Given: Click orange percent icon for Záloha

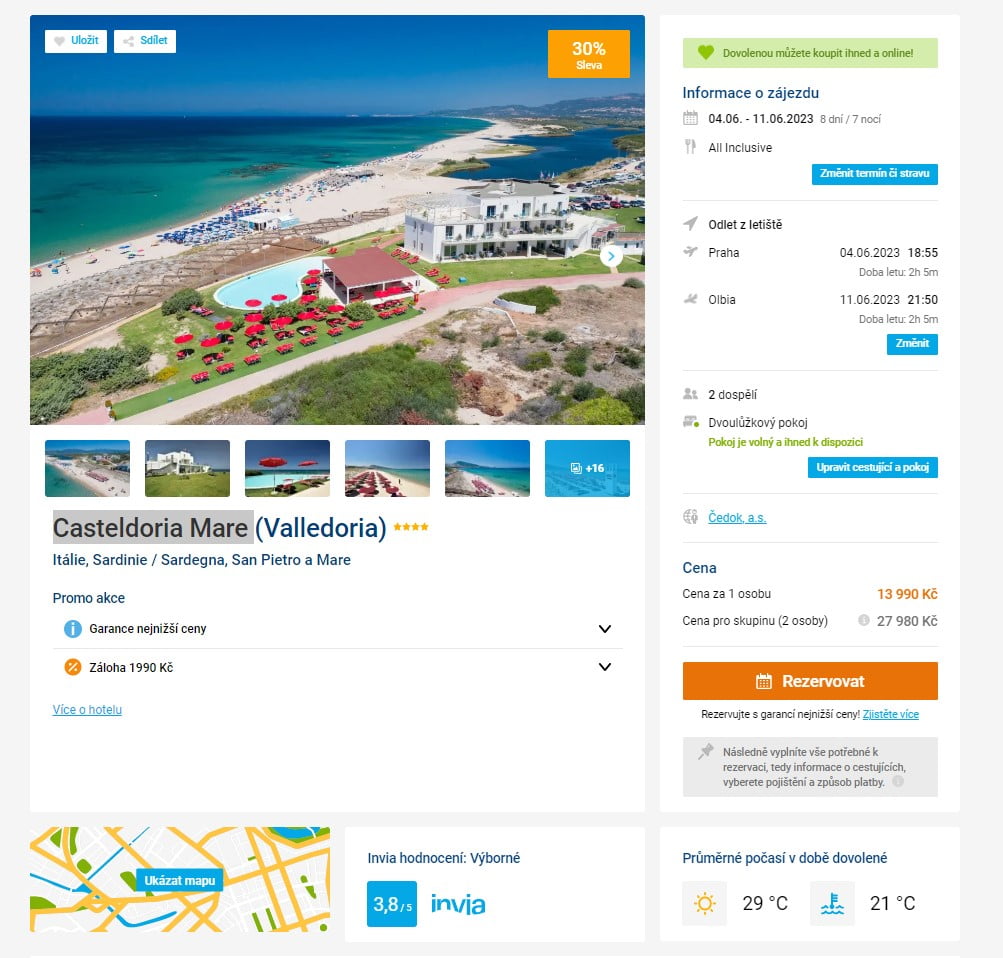Looking at the screenshot, I should tap(72, 667).
